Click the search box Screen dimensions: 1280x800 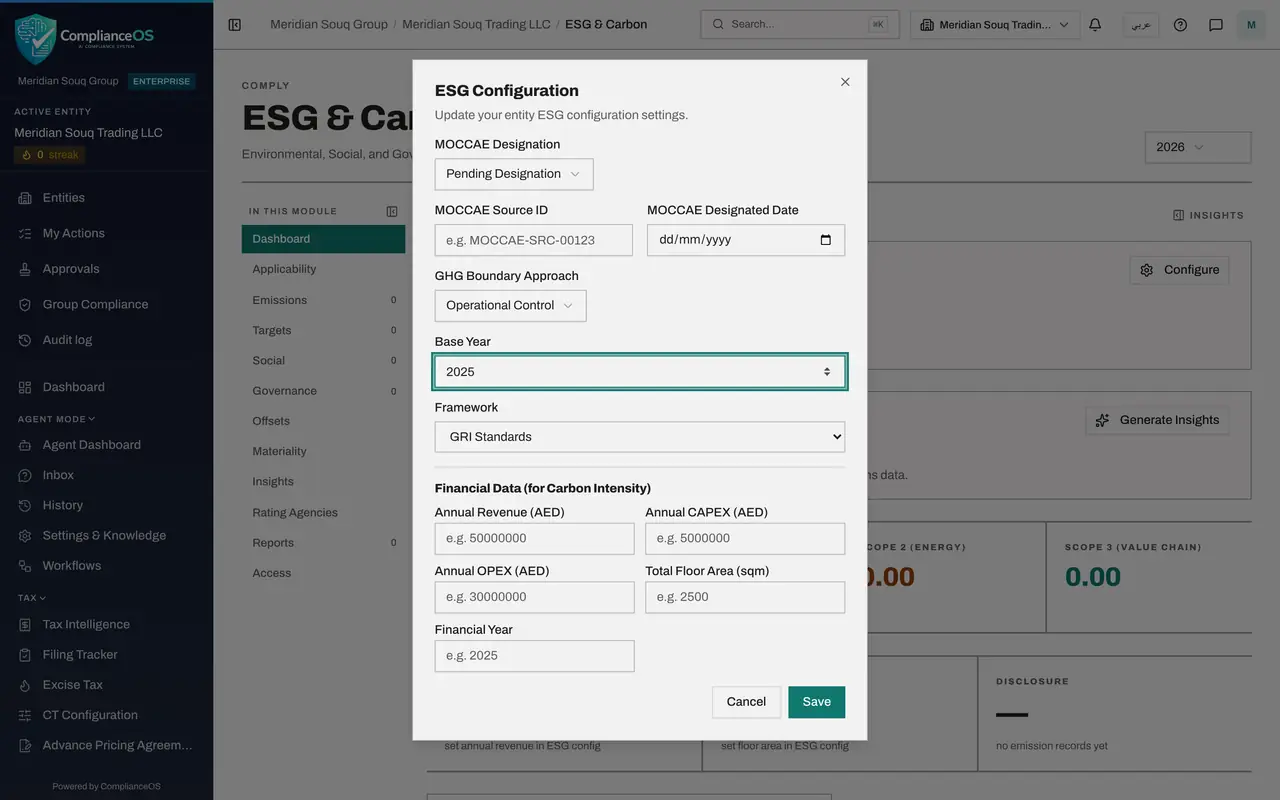tap(799, 24)
